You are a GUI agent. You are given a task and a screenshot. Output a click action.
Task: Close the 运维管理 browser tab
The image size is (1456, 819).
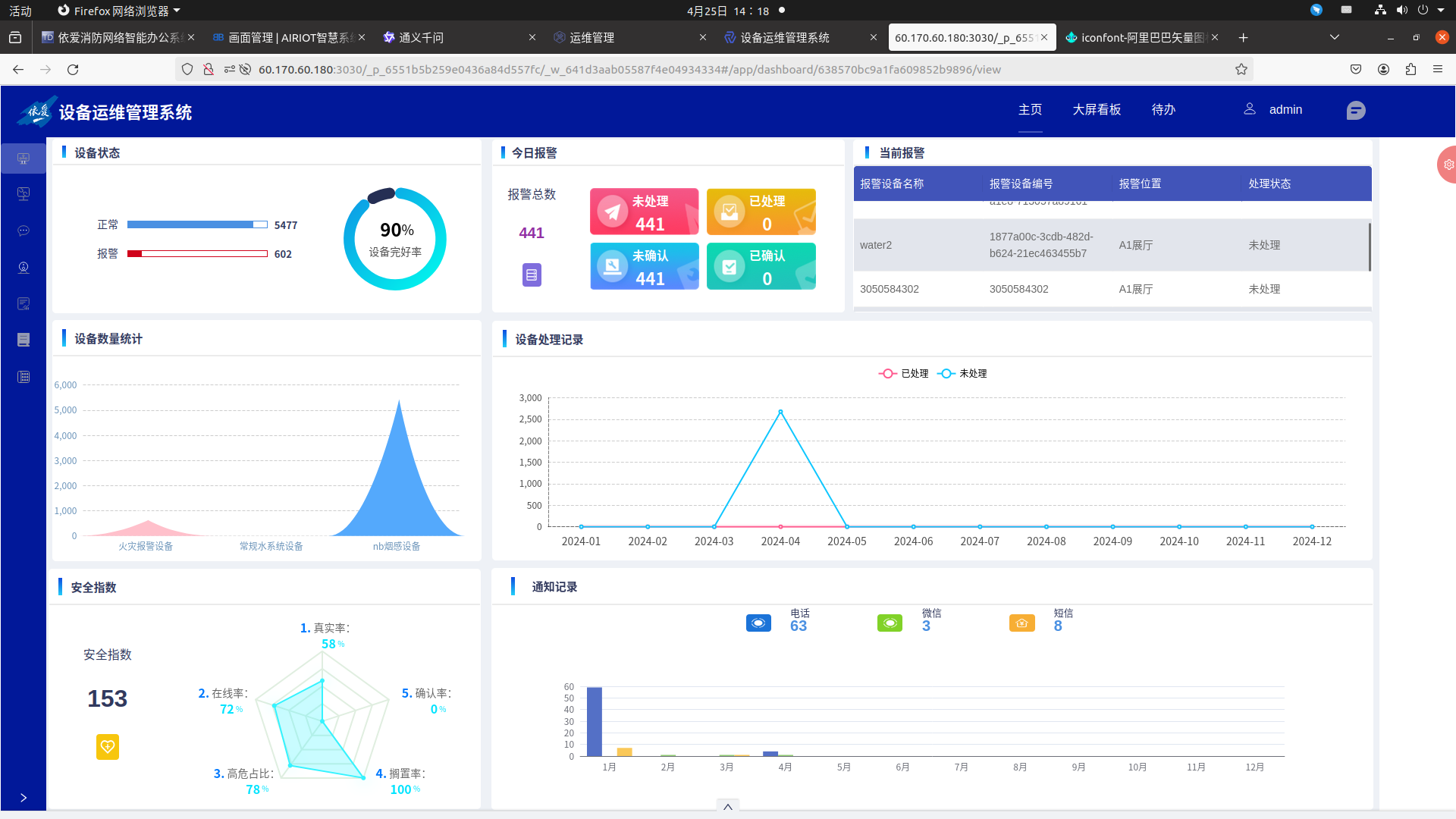[x=703, y=37]
